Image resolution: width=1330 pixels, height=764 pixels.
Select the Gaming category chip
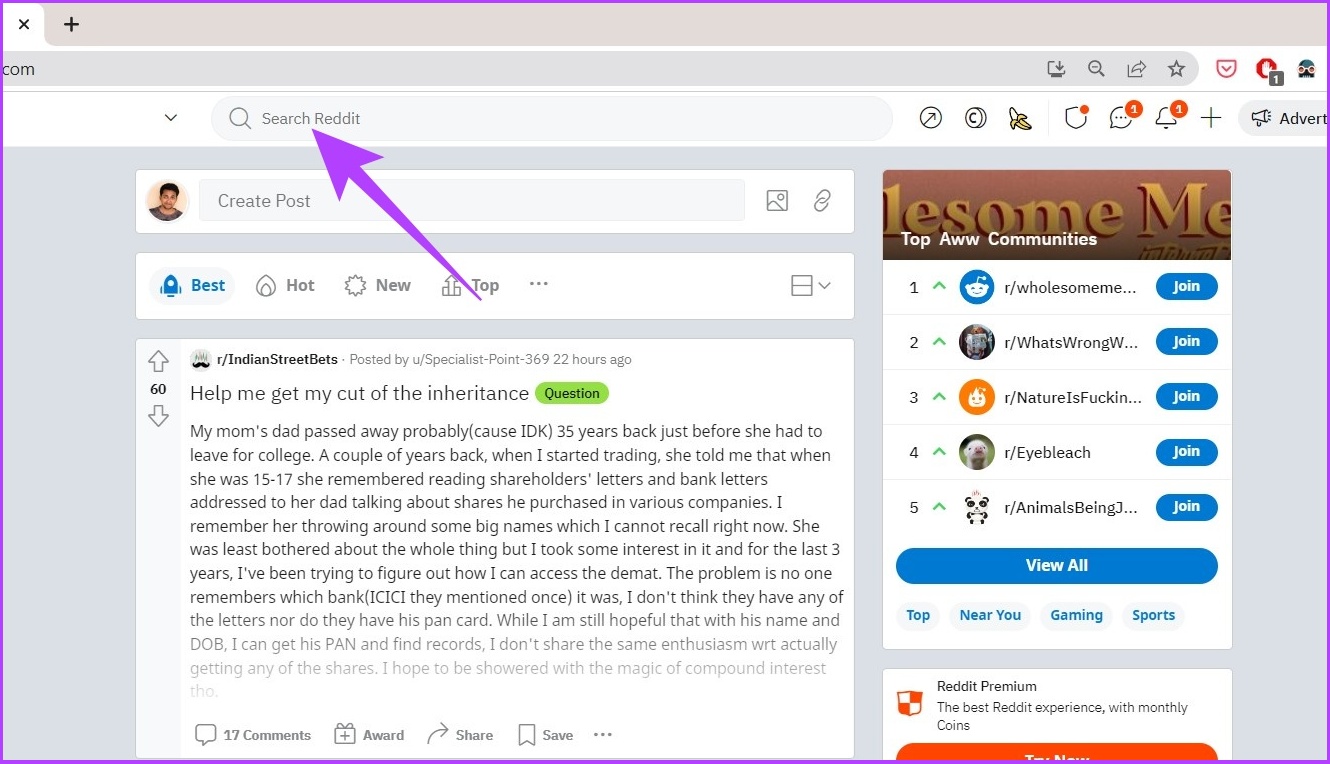[1076, 615]
